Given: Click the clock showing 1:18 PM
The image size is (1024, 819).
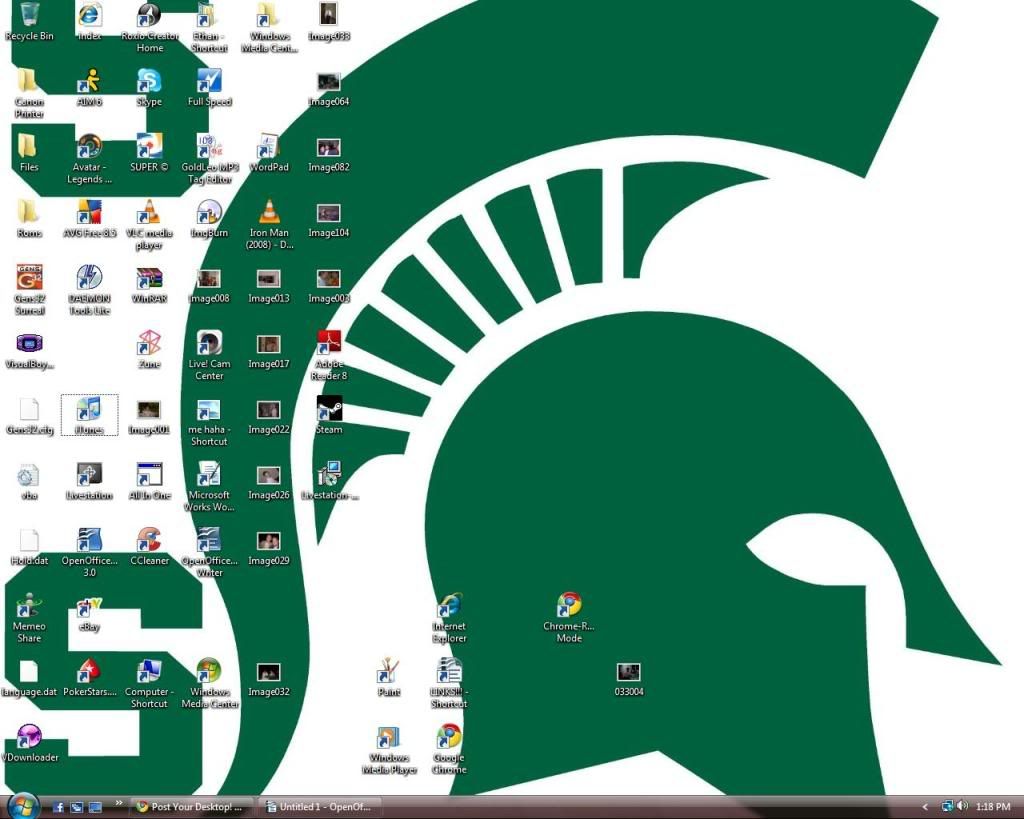Looking at the screenshot, I should (x=993, y=807).
